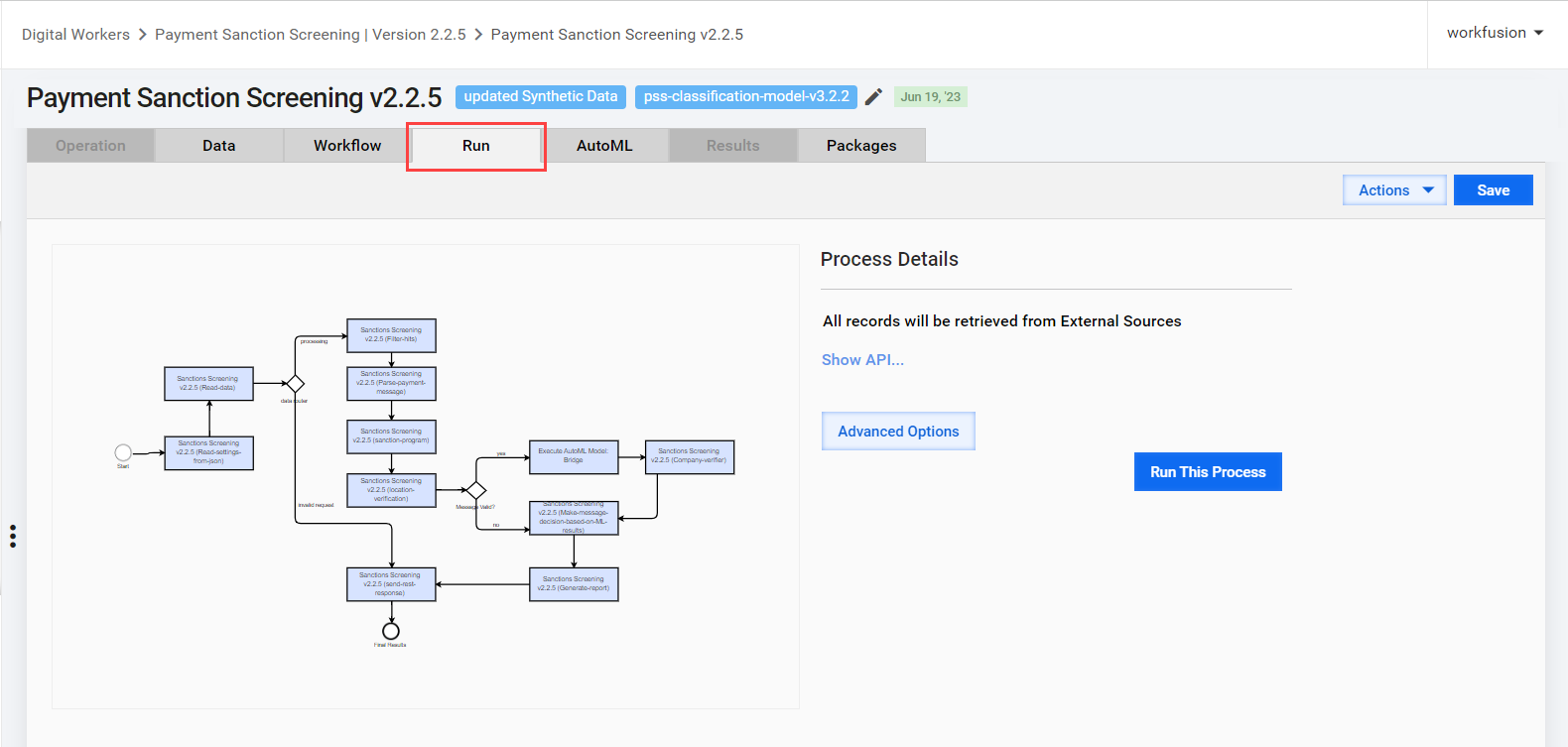Open the three-dot side handle menu

(13, 537)
